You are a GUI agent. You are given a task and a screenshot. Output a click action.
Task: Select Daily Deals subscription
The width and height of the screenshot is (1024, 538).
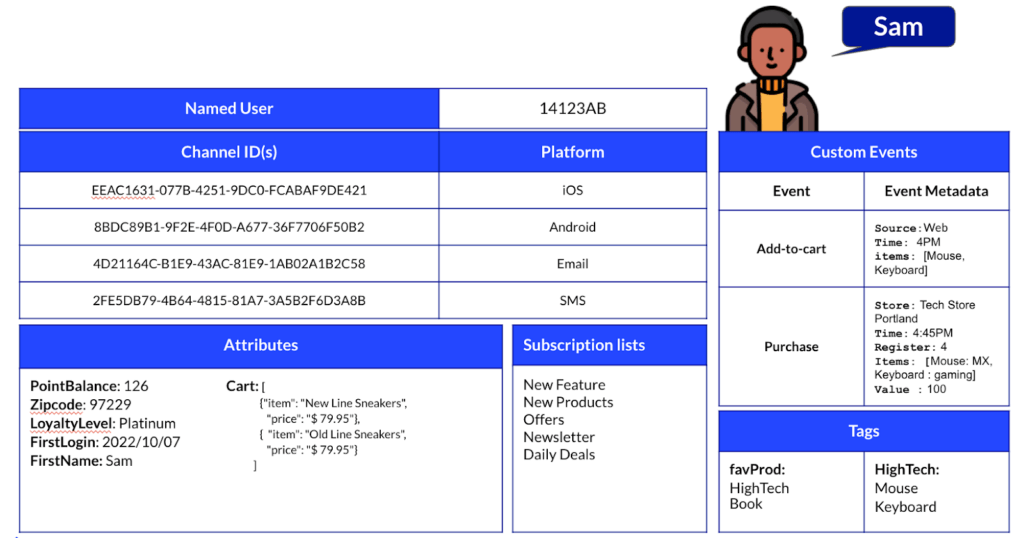point(558,455)
